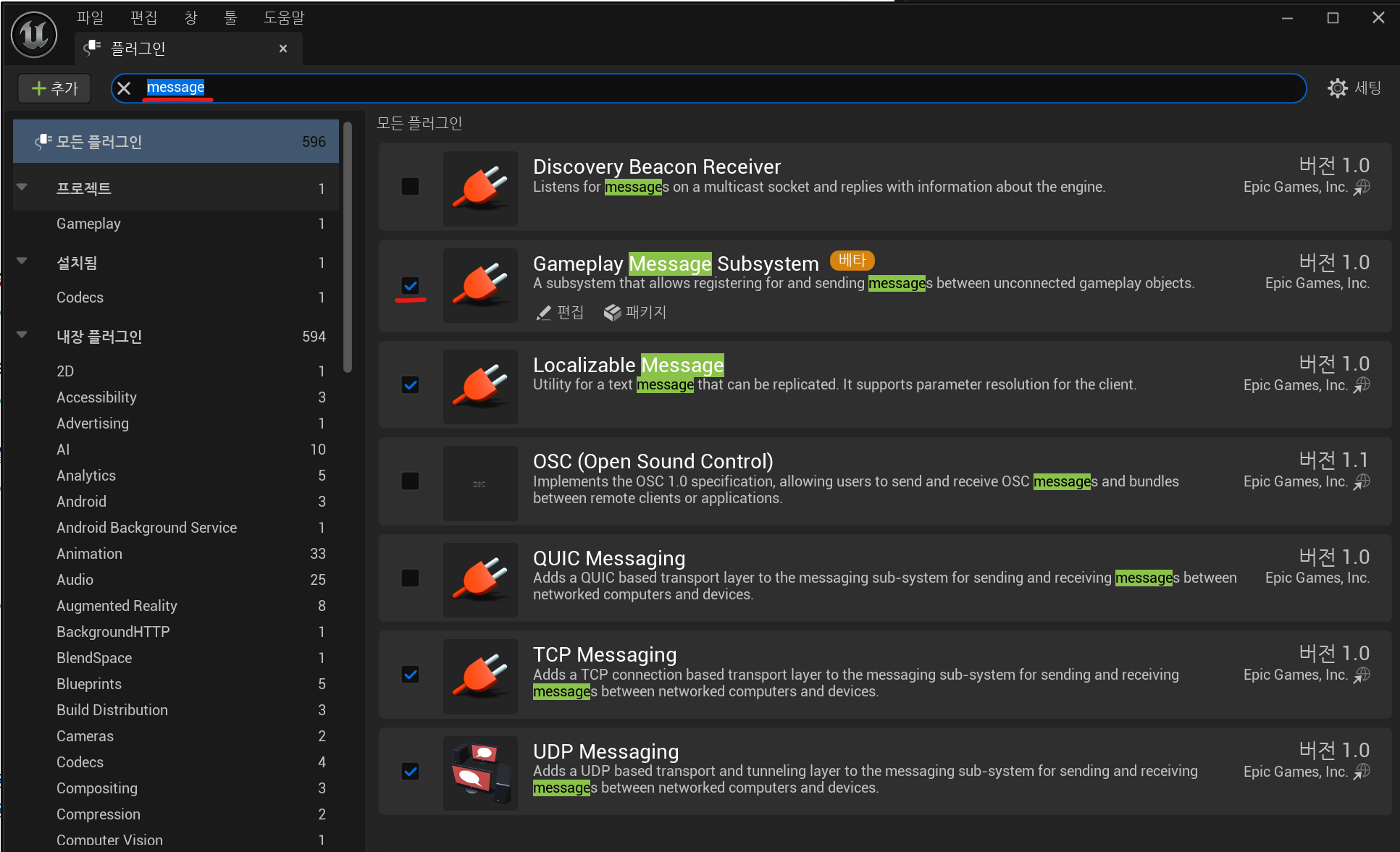Image resolution: width=1400 pixels, height=852 pixels.
Task: Enable the Discovery Beacon Receiver plugin
Action: tap(410, 187)
